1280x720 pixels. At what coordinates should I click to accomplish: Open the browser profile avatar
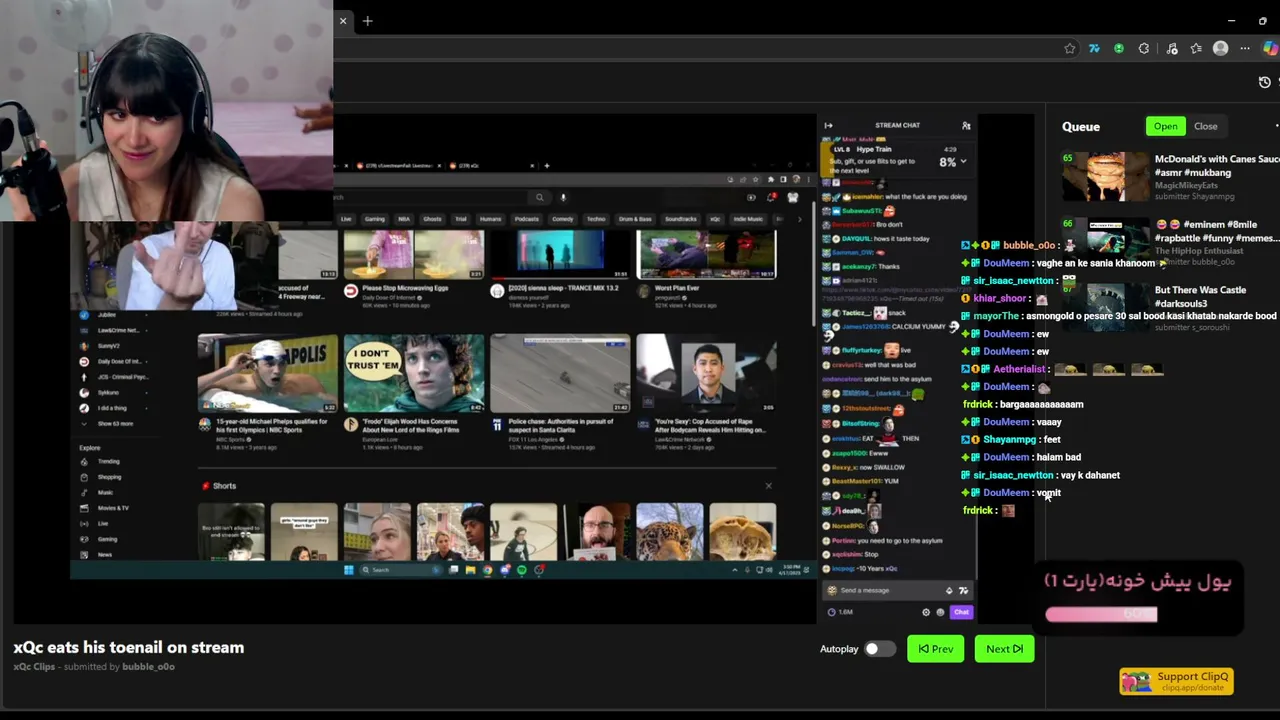click(1220, 48)
